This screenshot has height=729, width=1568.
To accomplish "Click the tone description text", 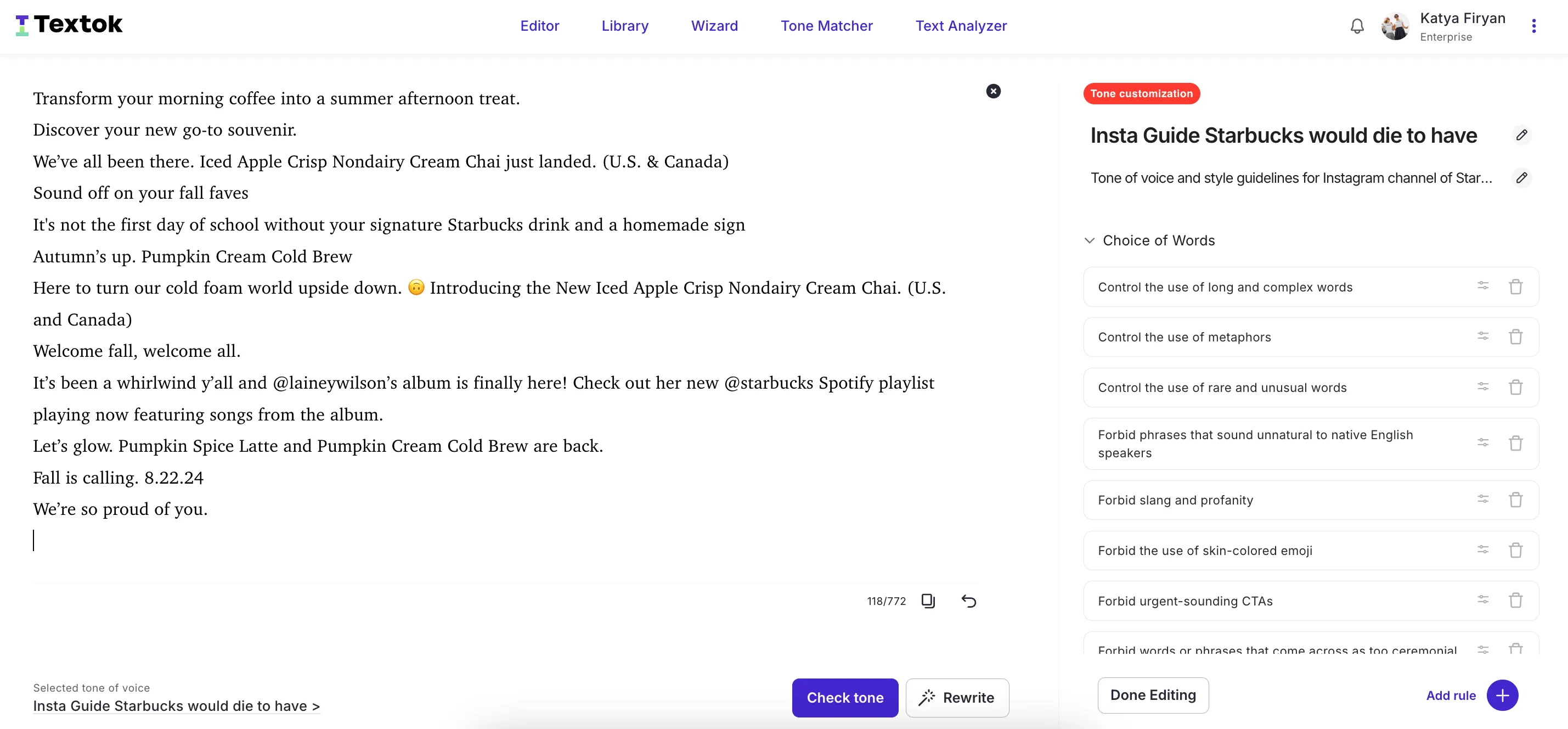I will click(x=1290, y=178).
